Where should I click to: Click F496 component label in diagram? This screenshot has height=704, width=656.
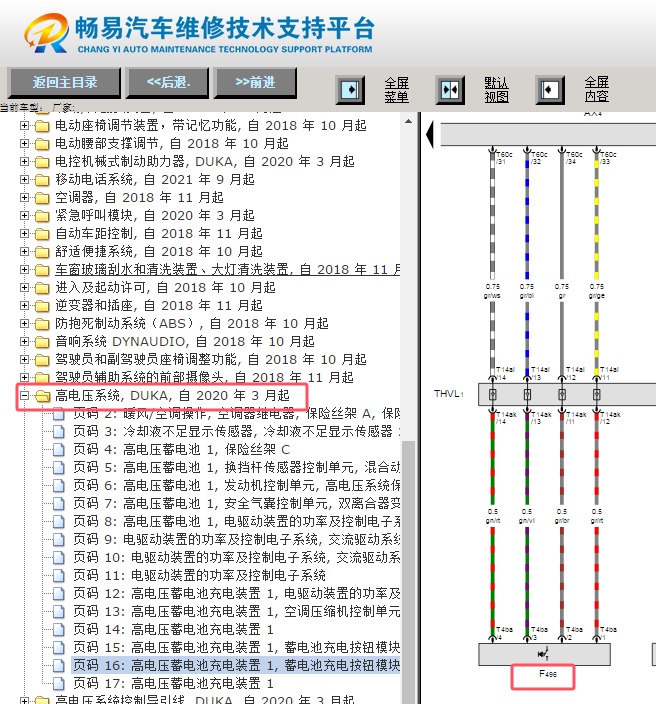(548, 674)
